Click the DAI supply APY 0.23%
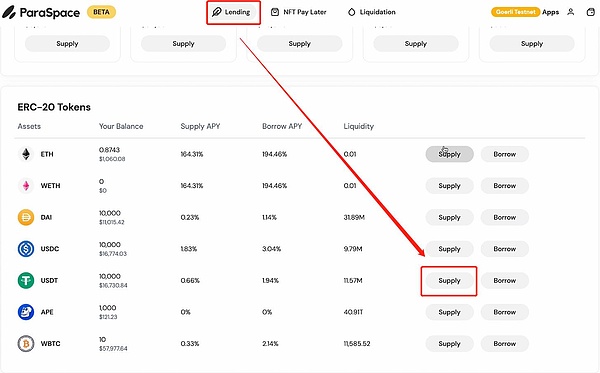The height and width of the screenshot is (373, 600). [x=190, y=217]
